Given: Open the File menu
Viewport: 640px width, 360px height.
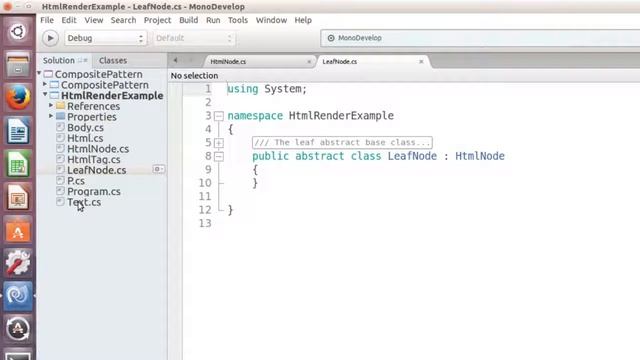Looking at the screenshot, I should [47, 20].
